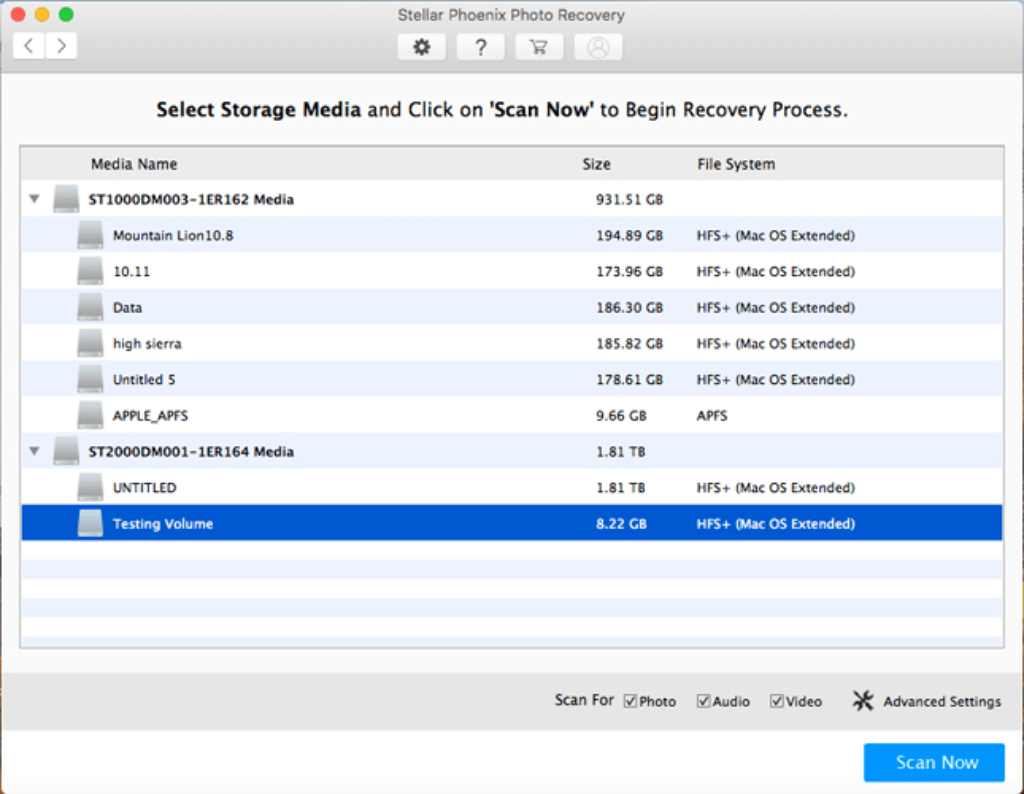1024x794 pixels.
Task: Click the volume icon next to Data
Action: point(90,307)
